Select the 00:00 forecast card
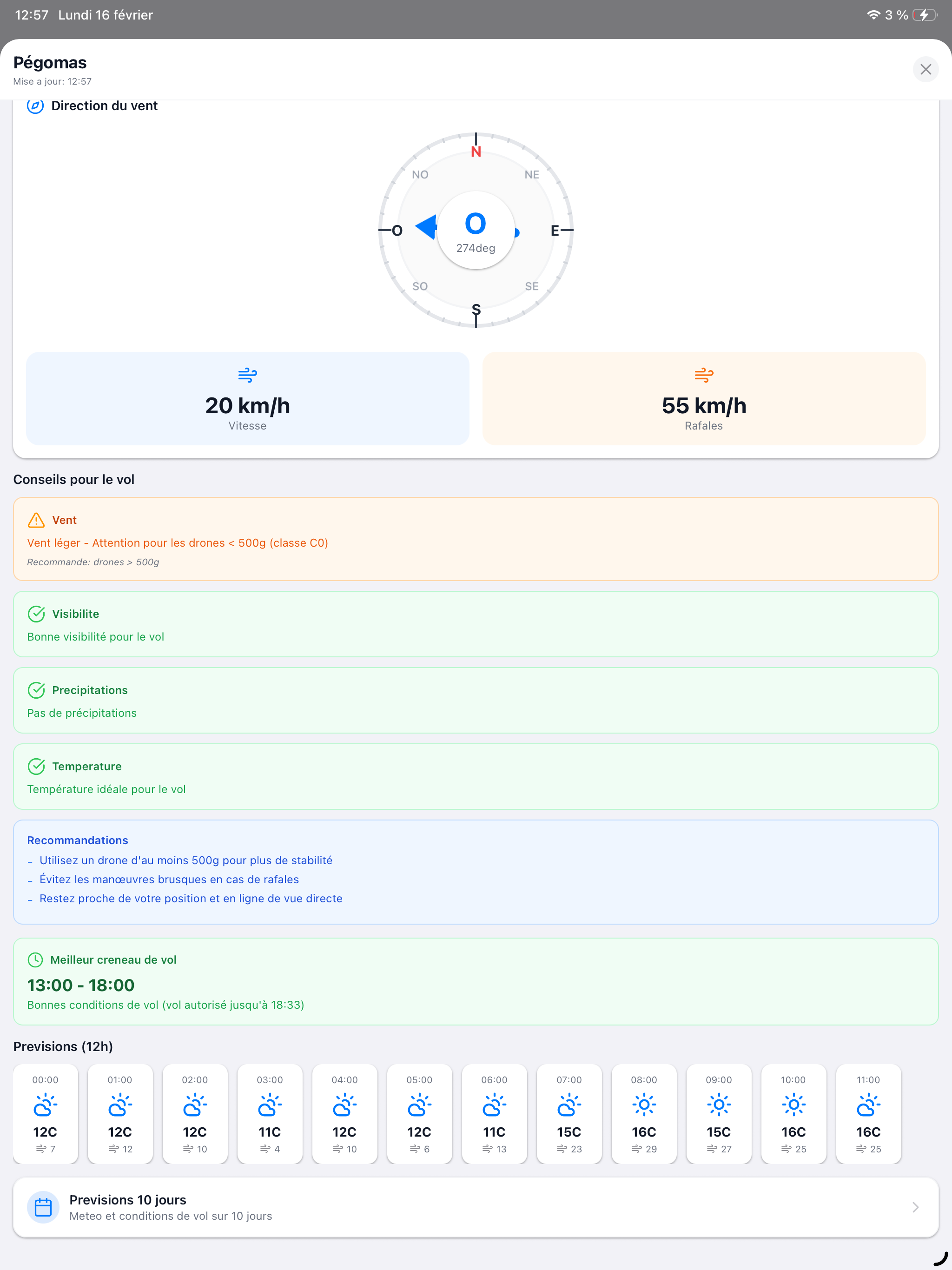The image size is (952, 1270). (x=46, y=1114)
